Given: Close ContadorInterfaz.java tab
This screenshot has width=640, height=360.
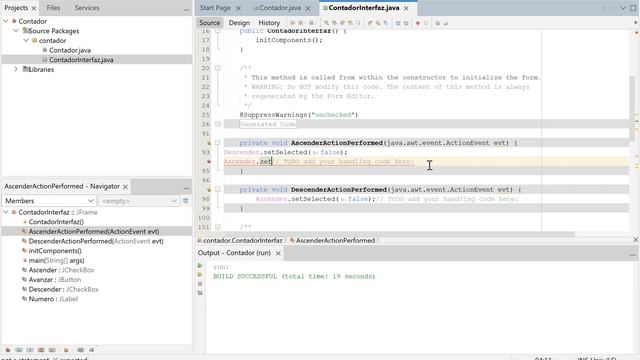Looking at the screenshot, I should coord(406,8).
